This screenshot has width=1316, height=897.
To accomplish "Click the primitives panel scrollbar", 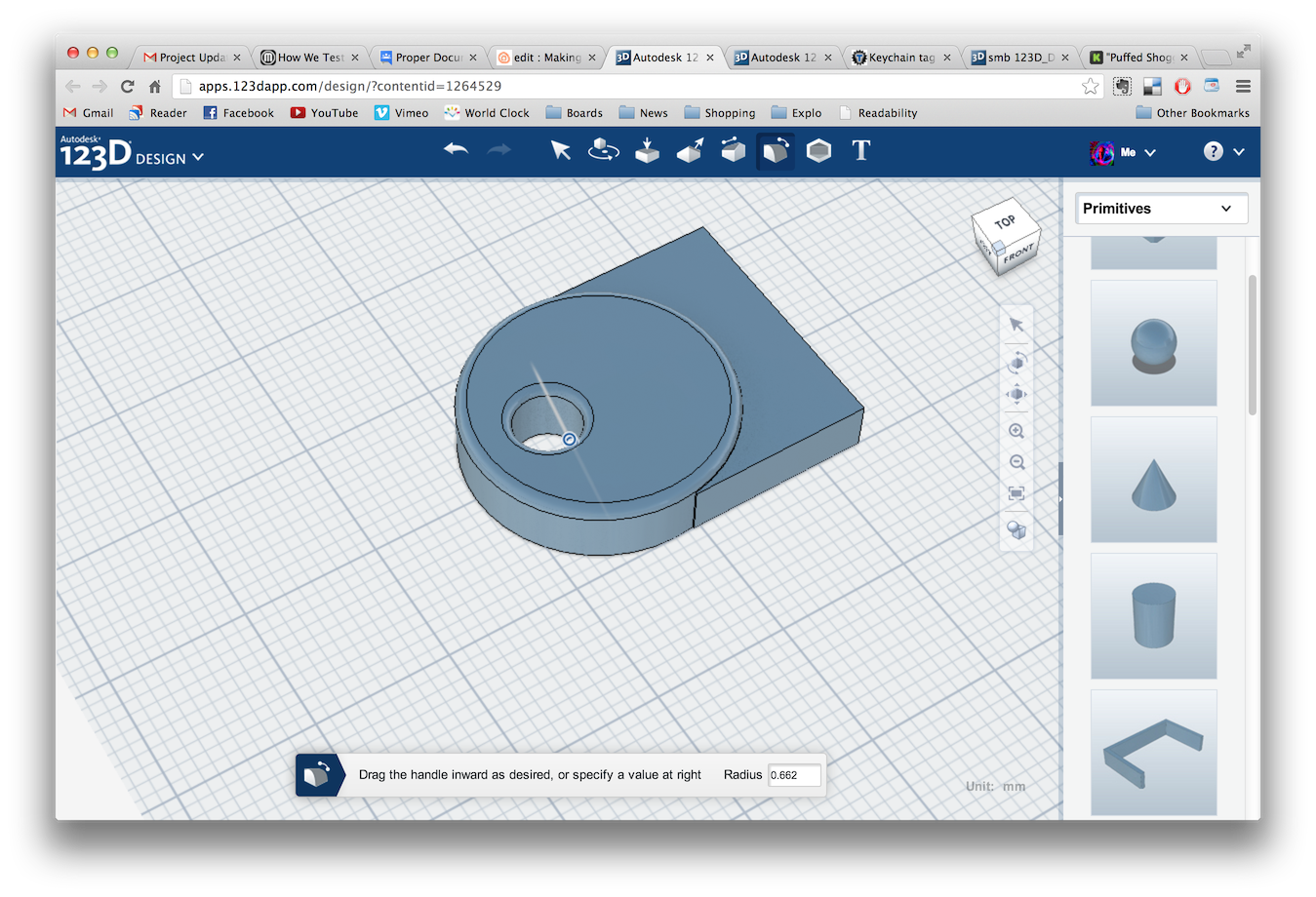I will tap(1253, 345).
